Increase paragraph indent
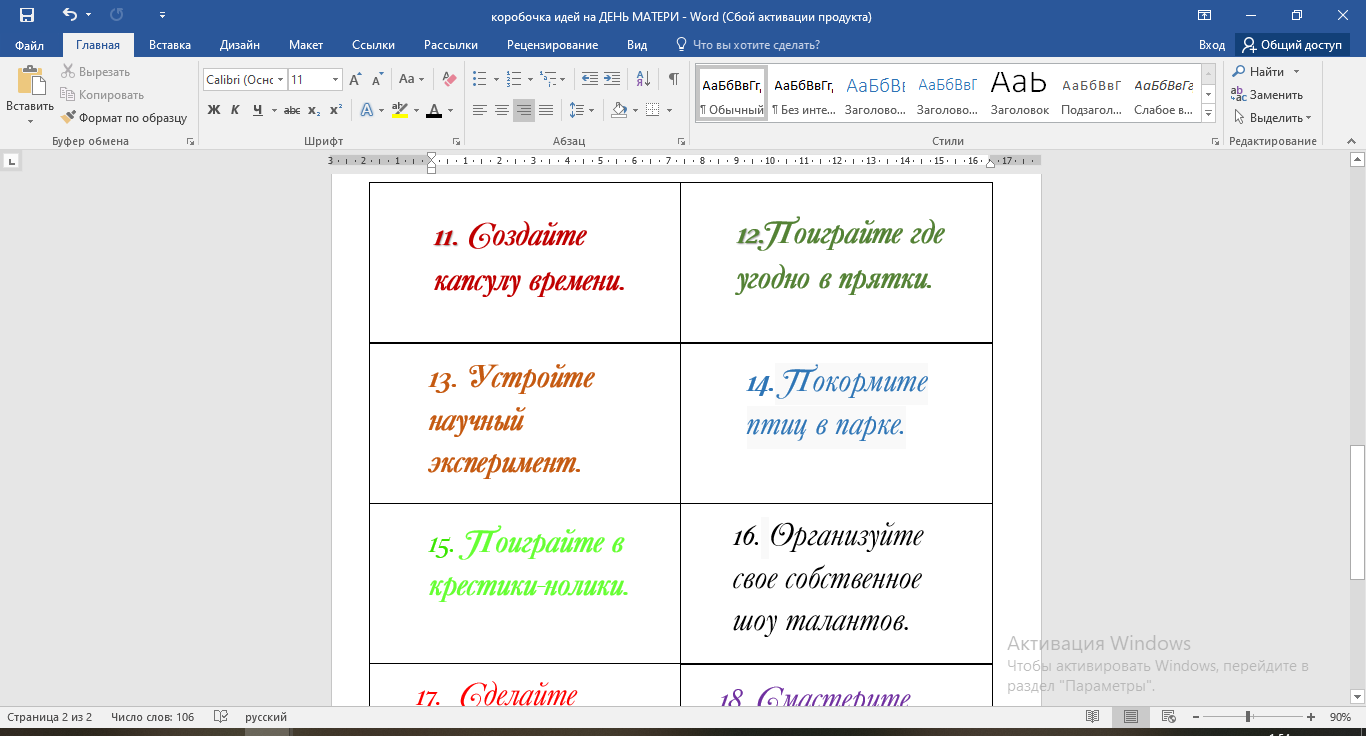1366x736 pixels. pos(611,79)
